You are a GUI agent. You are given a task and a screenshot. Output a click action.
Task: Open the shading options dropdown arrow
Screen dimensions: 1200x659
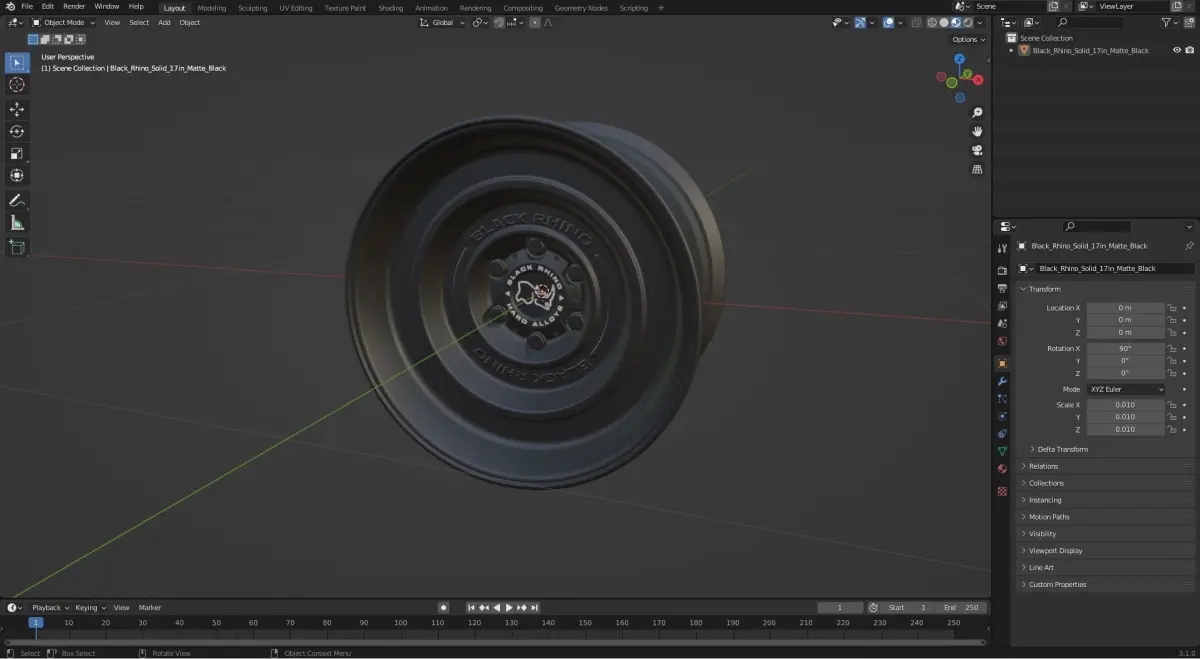(982, 22)
